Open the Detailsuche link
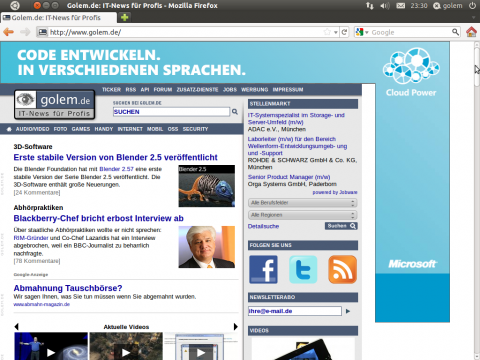This screenshot has width=480, height=360. pyautogui.click(x=263, y=226)
